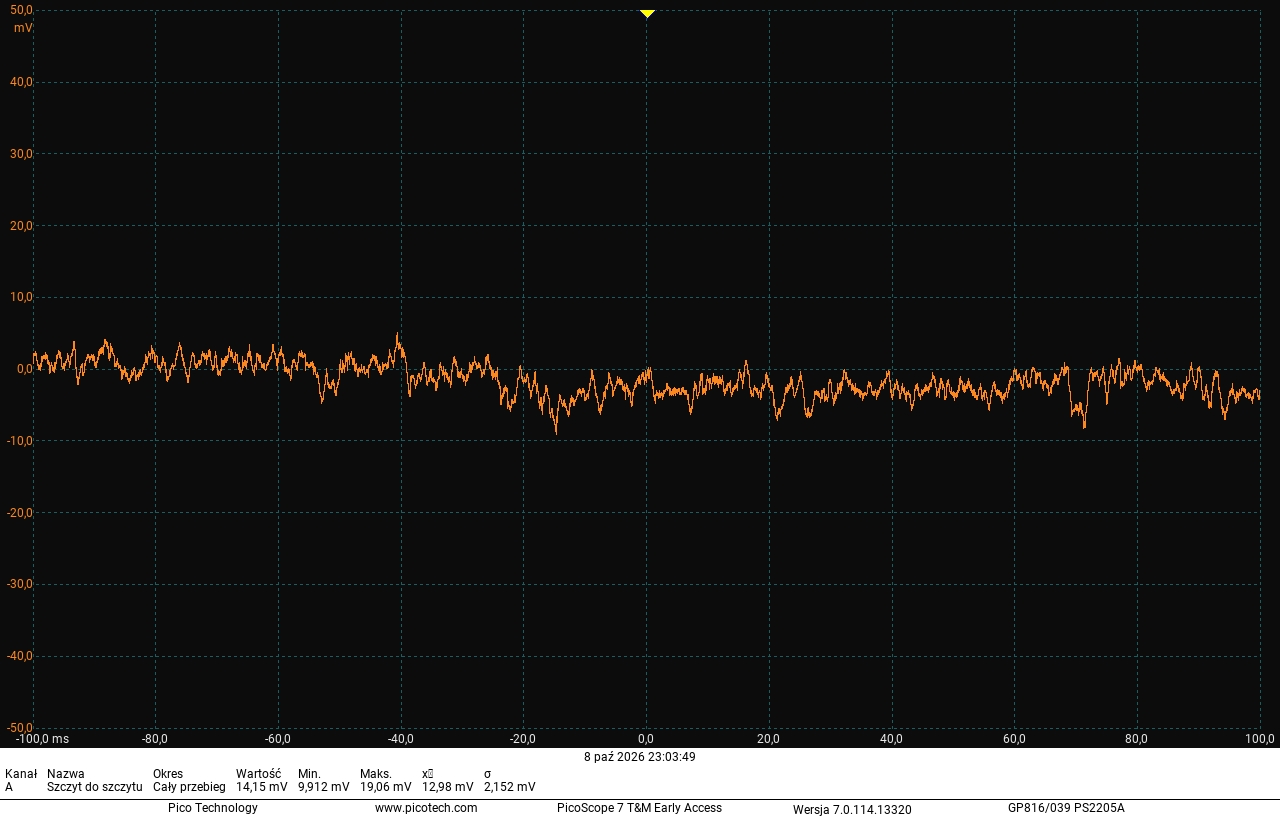
Task: Click the Min. column header
Action: coord(309,774)
